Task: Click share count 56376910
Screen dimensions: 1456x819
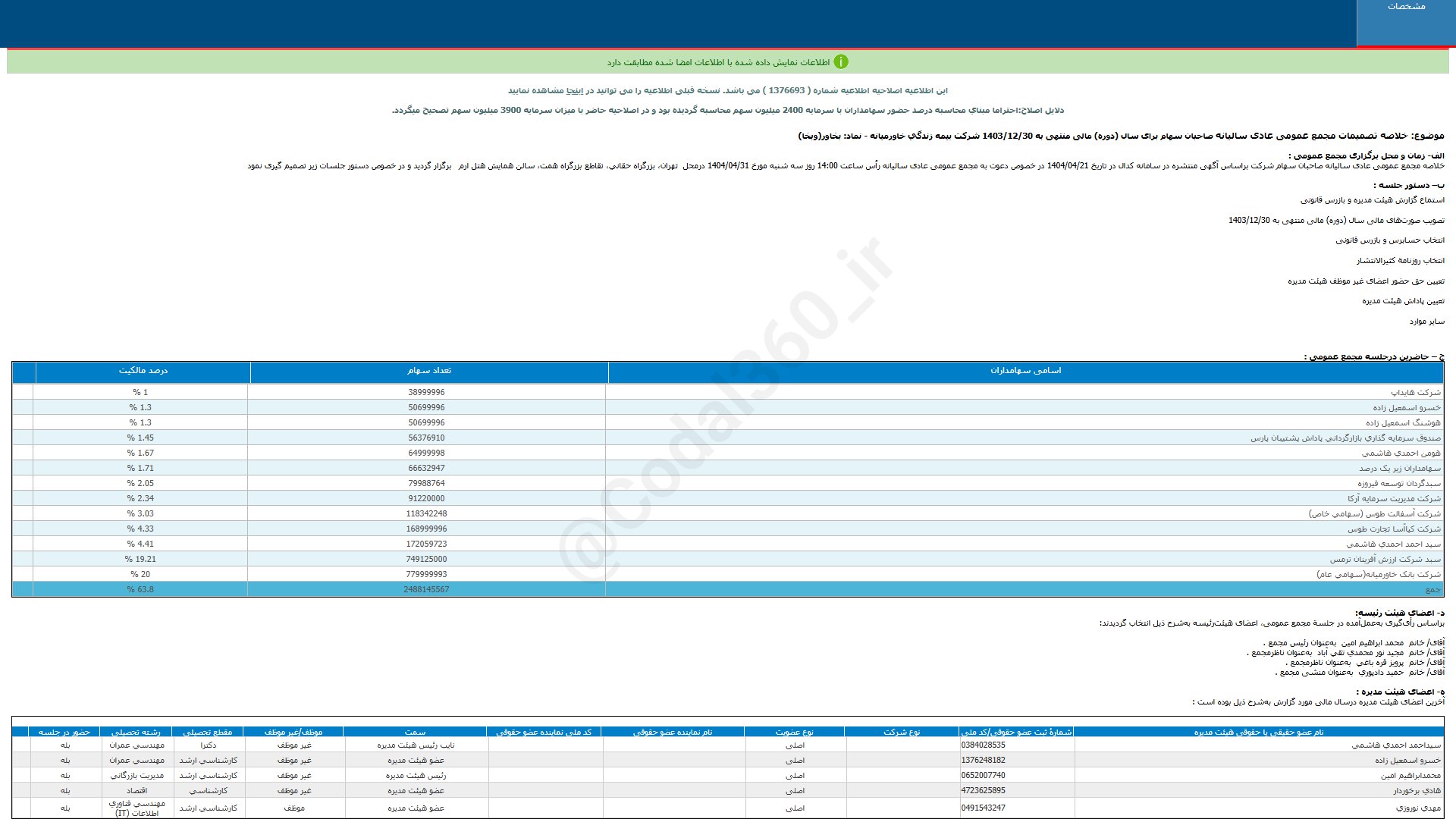Action: pyautogui.click(x=426, y=438)
